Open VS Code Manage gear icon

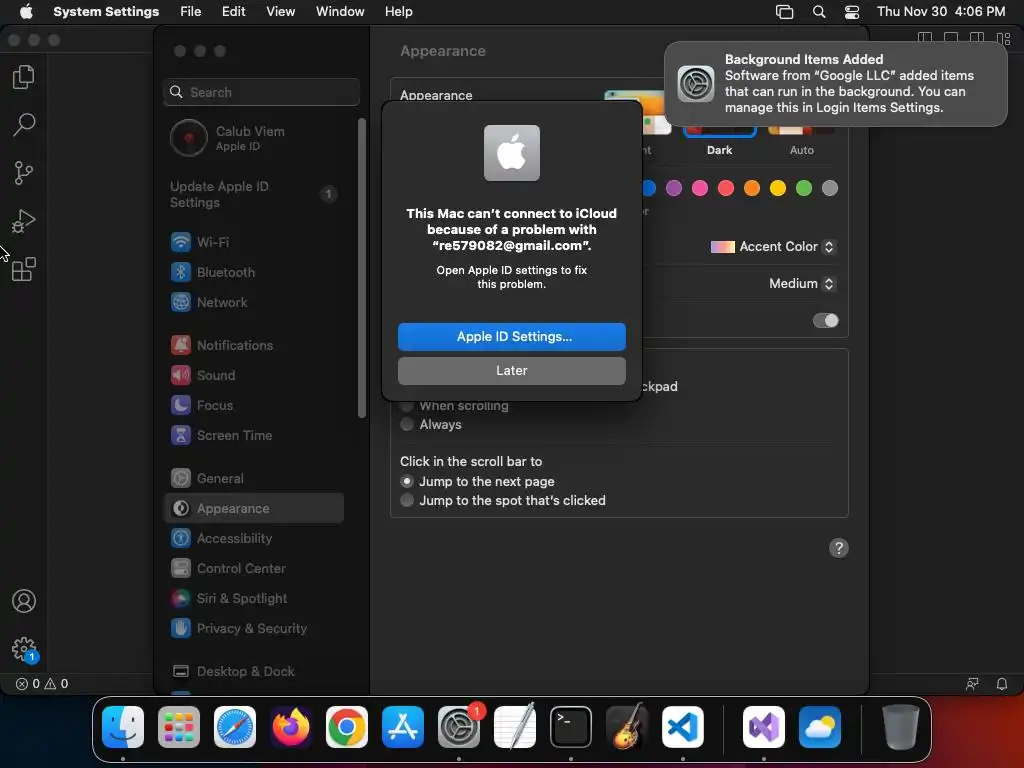tap(24, 649)
